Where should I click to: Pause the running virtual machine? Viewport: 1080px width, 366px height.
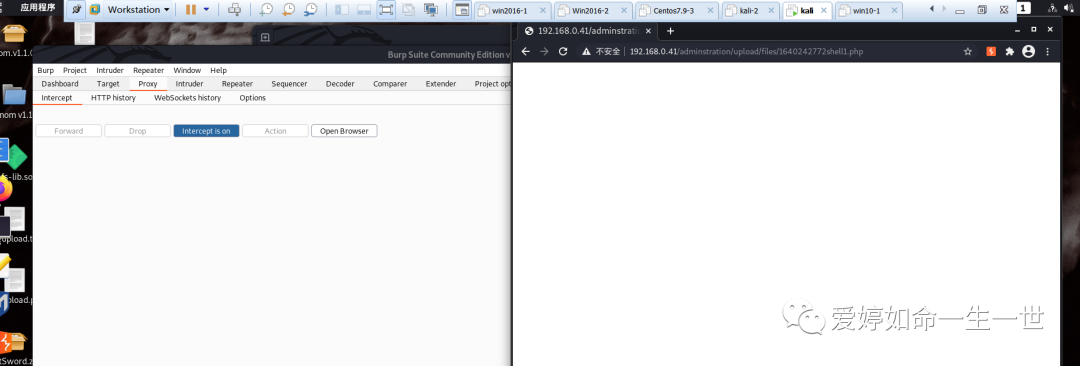pos(190,10)
